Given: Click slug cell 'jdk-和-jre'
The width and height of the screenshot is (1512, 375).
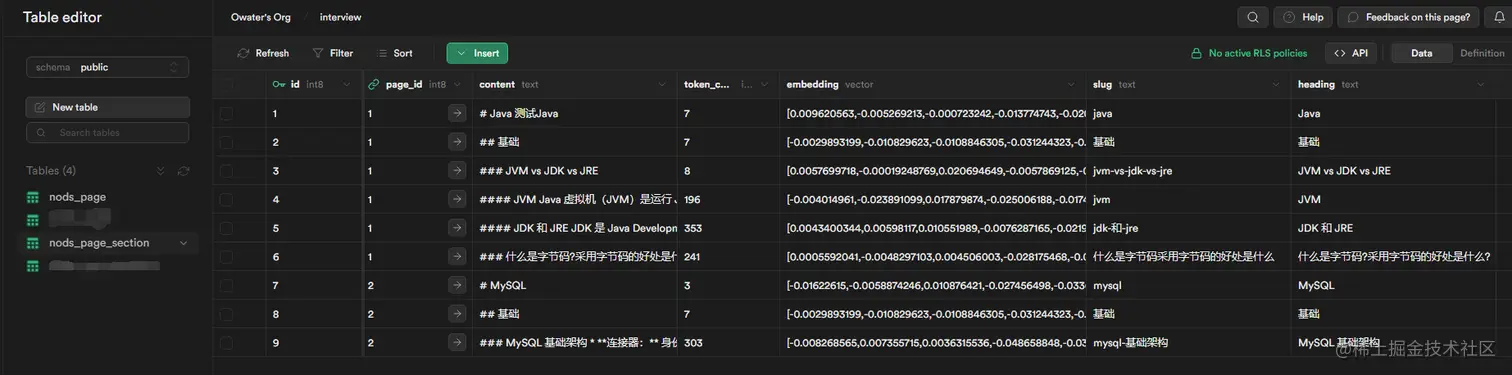Looking at the screenshot, I should [1188, 228].
